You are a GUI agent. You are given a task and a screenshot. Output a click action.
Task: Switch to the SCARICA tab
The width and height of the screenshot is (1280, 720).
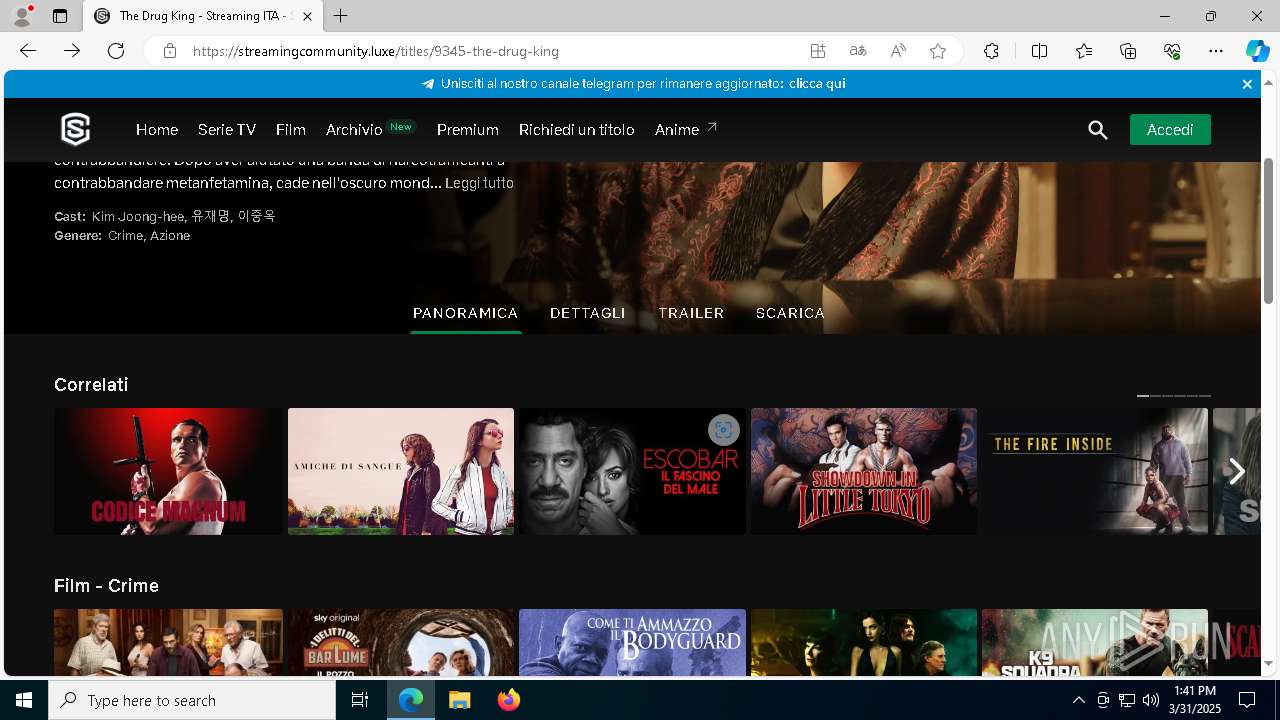790,313
